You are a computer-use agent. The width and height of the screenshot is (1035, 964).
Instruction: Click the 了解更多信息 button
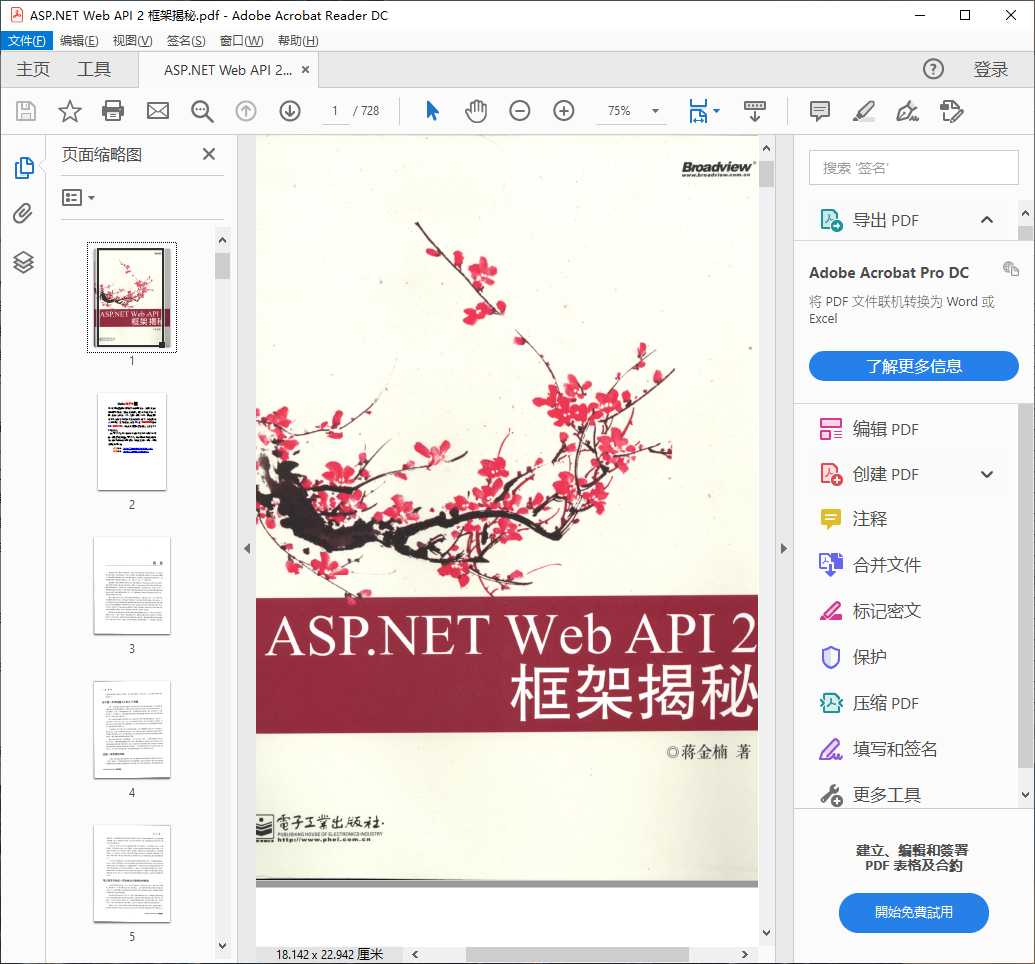(x=912, y=366)
